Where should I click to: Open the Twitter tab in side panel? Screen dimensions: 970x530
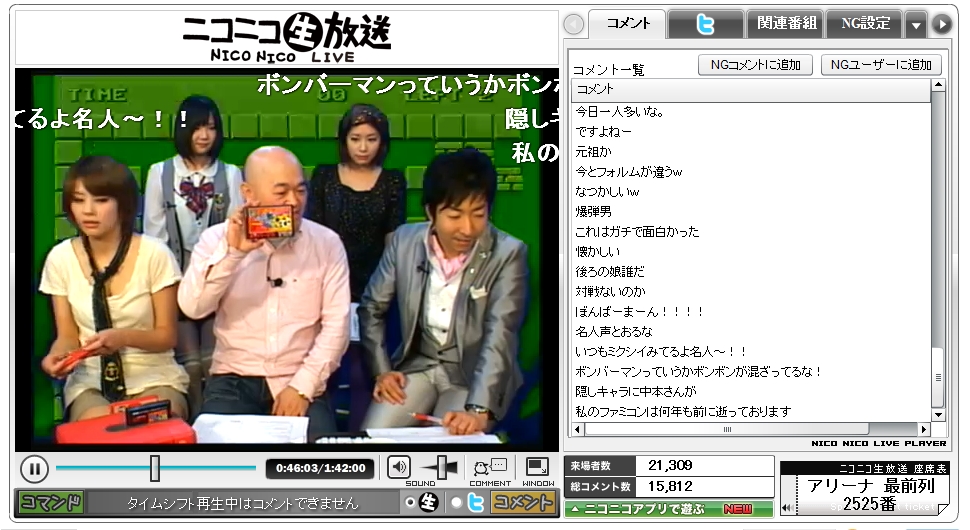tap(705, 24)
